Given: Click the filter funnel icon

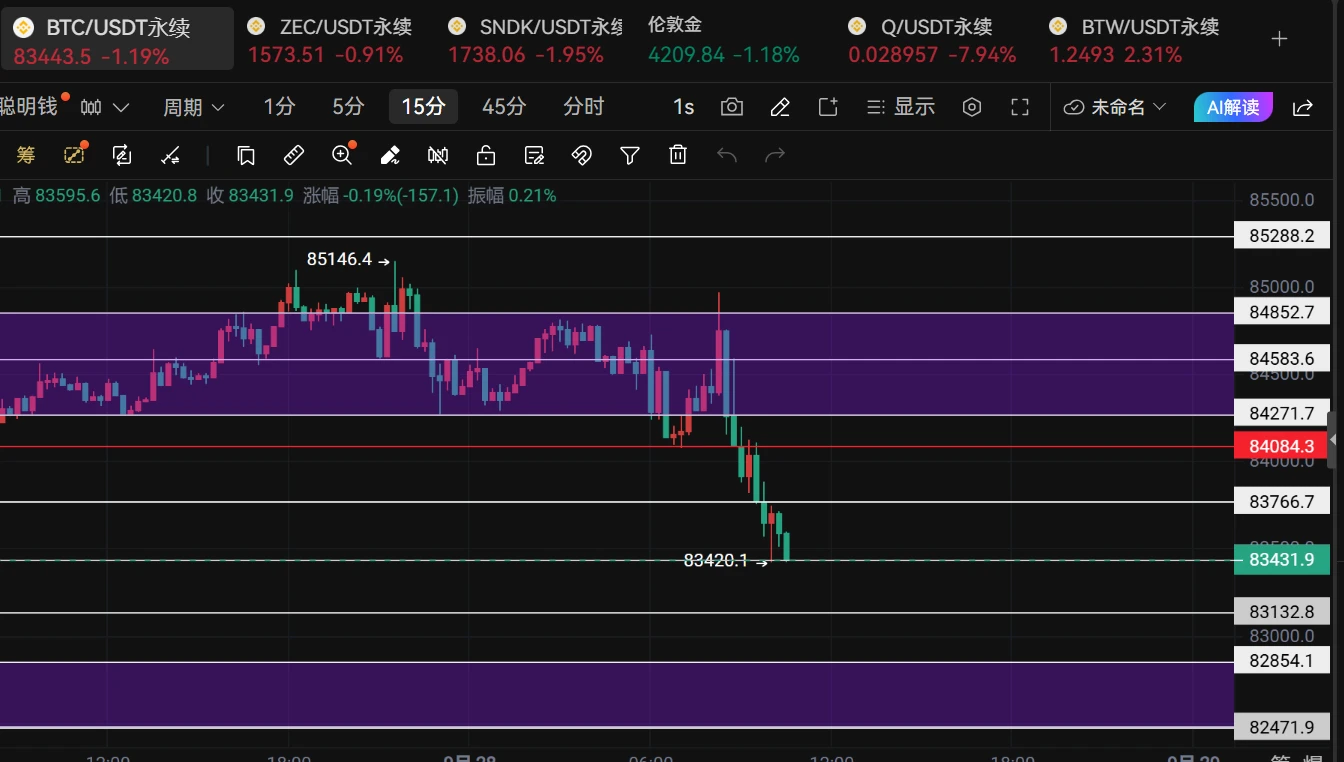Looking at the screenshot, I should pos(630,155).
